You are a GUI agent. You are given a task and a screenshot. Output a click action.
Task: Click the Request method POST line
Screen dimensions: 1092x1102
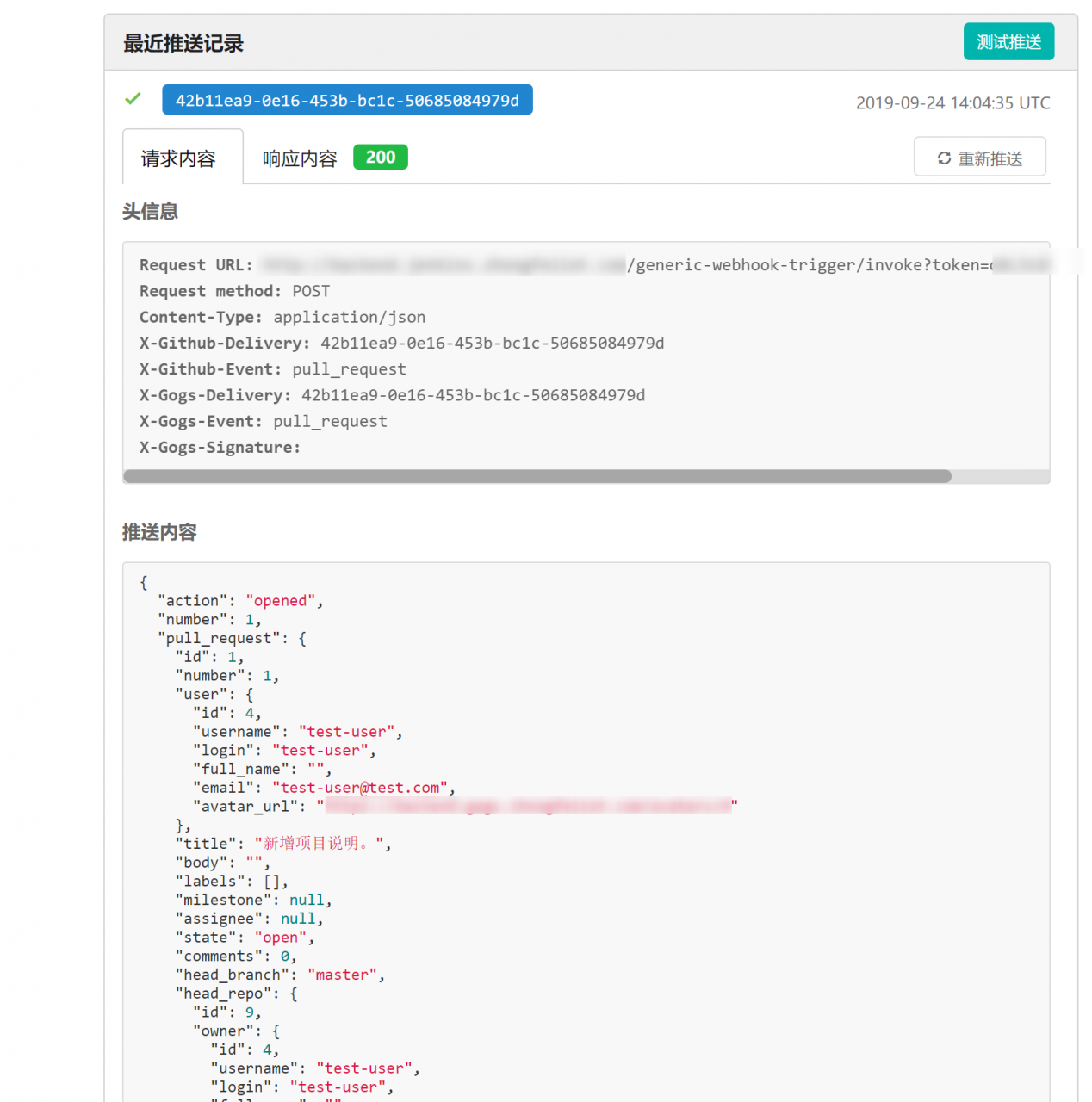pos(234,291)
